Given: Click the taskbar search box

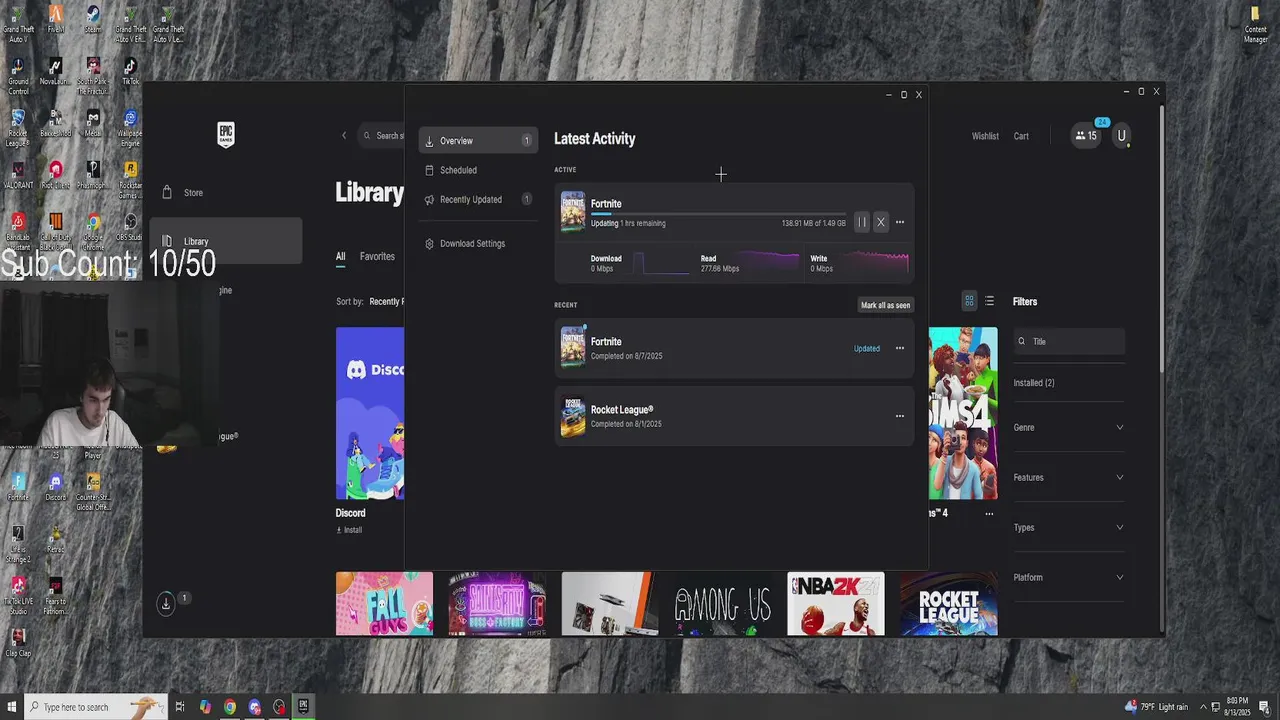Looking at the screenshot, I should point(95,707).
